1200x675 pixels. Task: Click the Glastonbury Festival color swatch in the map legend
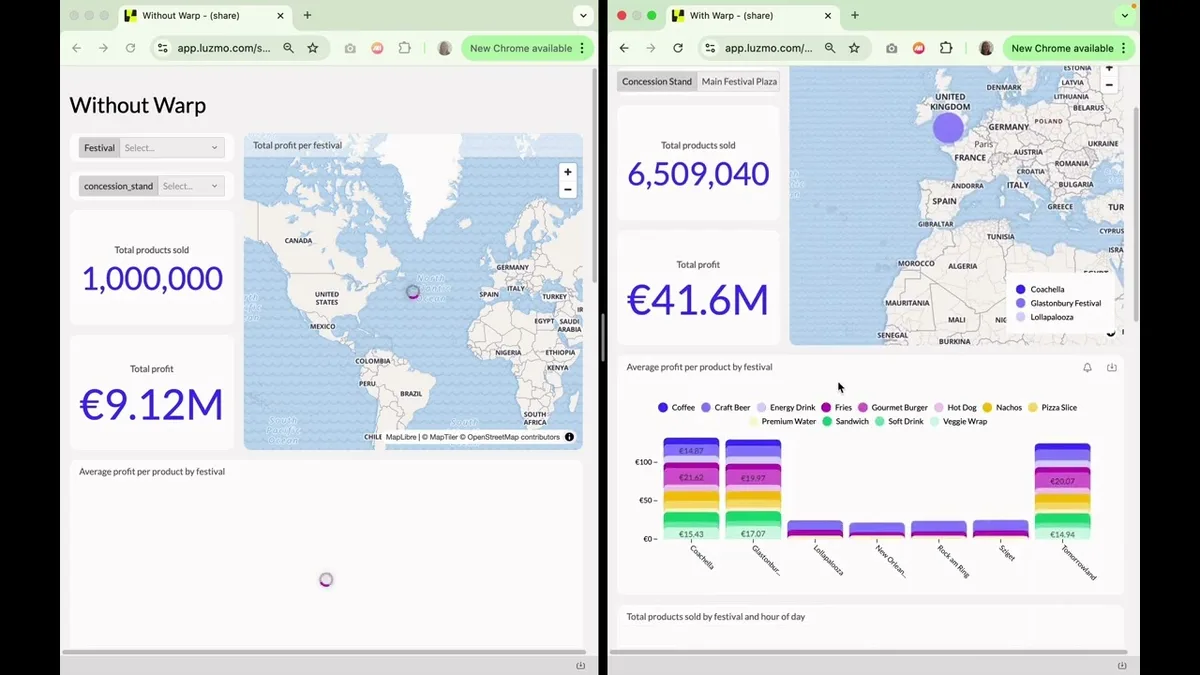(x=1020, y=303)
